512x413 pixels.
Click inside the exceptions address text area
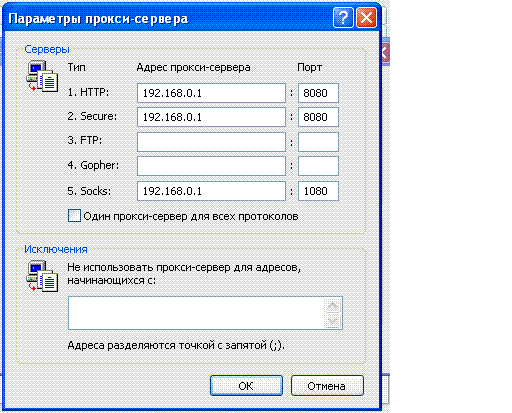click(196, 313)
